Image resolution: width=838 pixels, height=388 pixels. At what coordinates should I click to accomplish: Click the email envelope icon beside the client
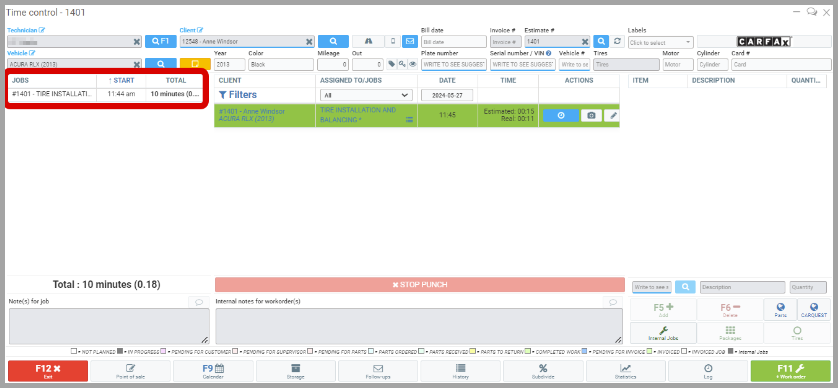[x=410, y=41]
